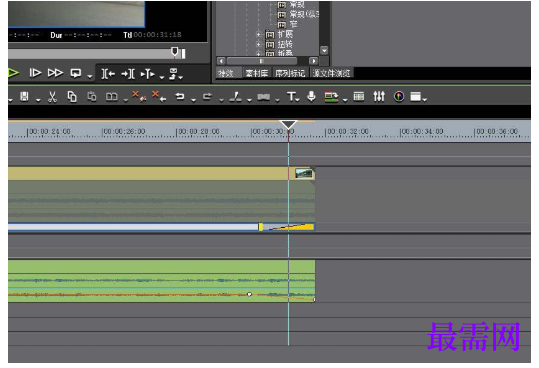Image resolution: width=539 pixels, height=368 pixels.
Task: Activate fast forward playback
Action: coord(55,73)
